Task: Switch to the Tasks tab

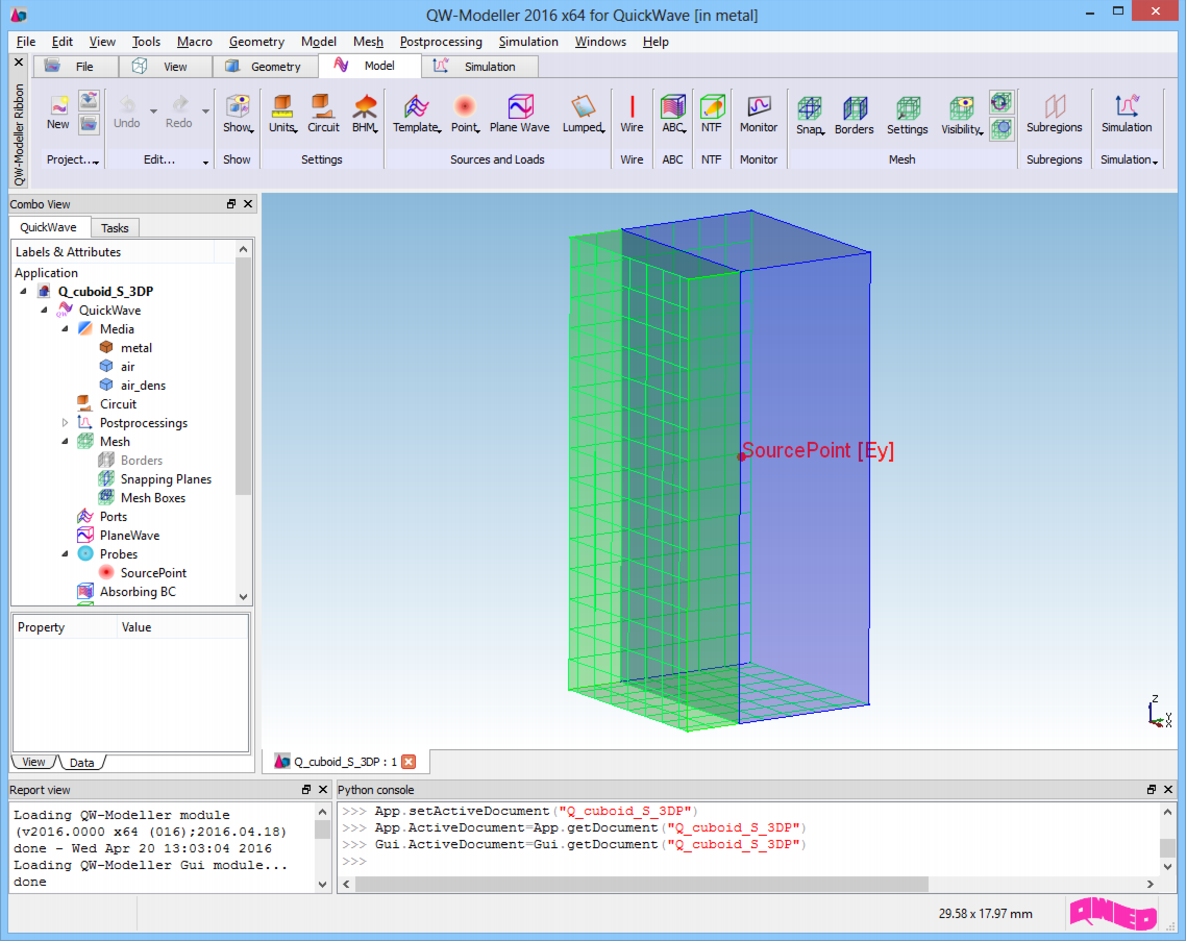Action: [114, 228]
